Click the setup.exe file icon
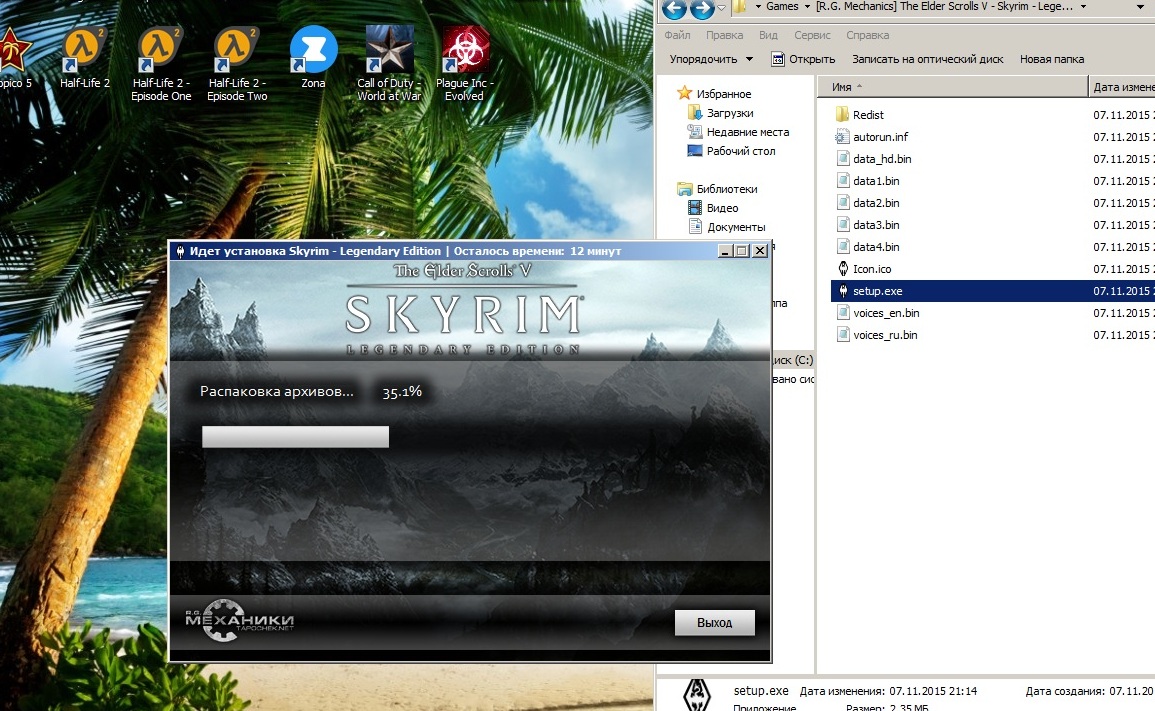1155x711 pixels. (x=843, y=291)
